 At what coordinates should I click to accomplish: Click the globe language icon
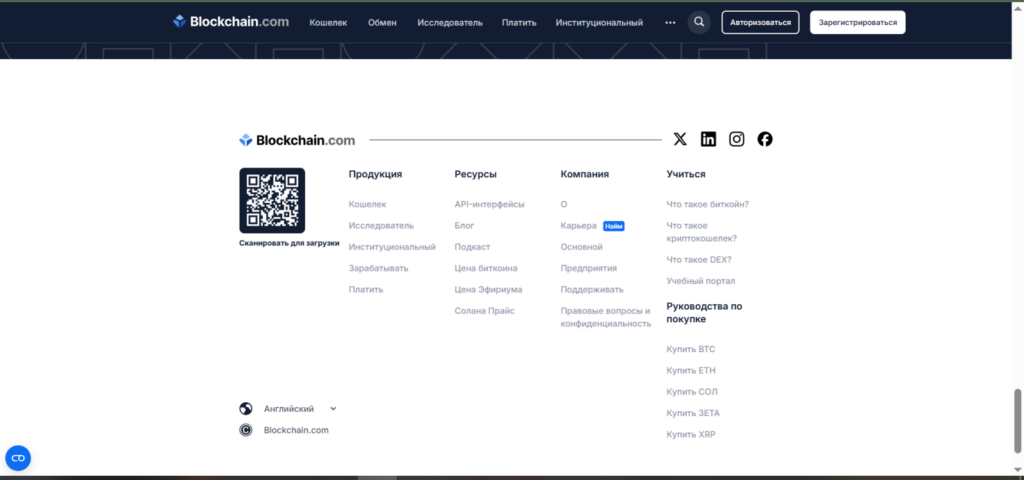(246, 409)
